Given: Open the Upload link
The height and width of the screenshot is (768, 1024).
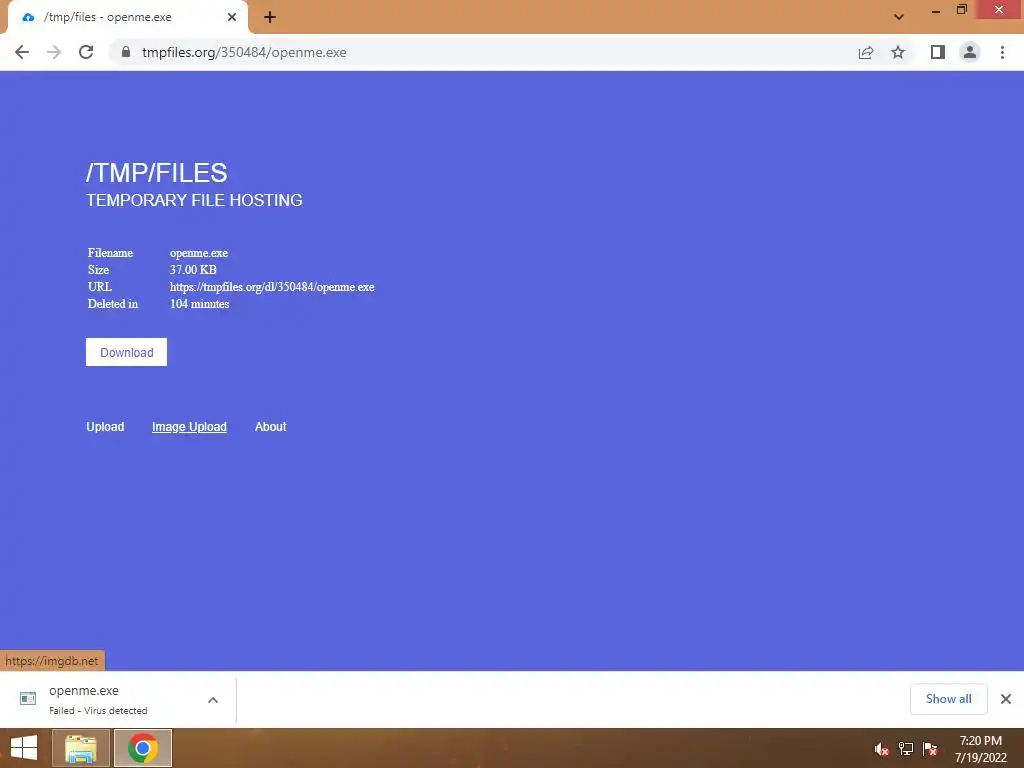Looking at the screenshot, I should point(105,426).
